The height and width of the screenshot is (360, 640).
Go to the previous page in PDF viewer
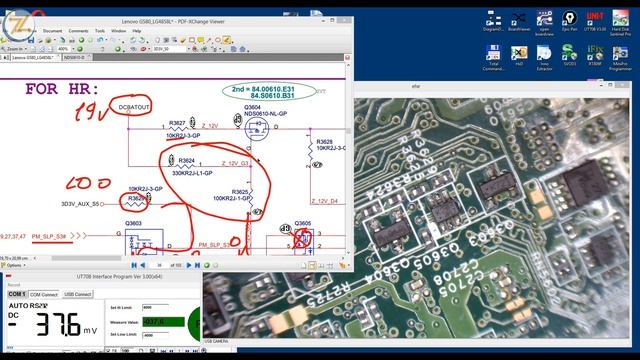pyautogui.click(x=142, y=265)
